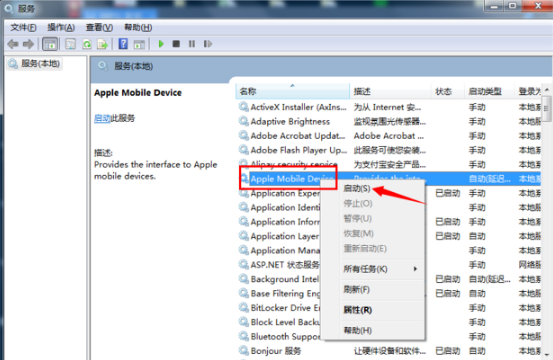553x360 pixels.
Task: Click the vertical scrollbar thumb of list
Action: click(547, 109)
